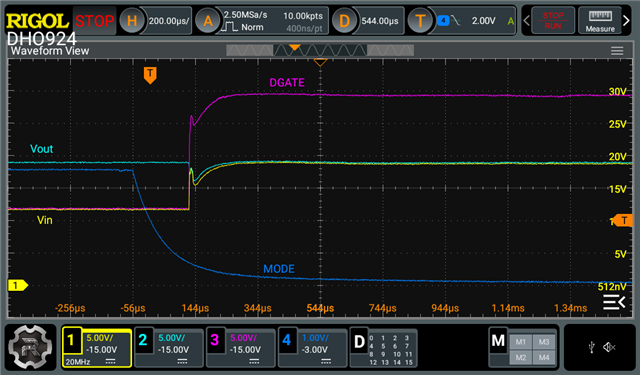The image size is (640, 375).
Task: Click the Vout waveform label
Action: (x=42, y=149)
